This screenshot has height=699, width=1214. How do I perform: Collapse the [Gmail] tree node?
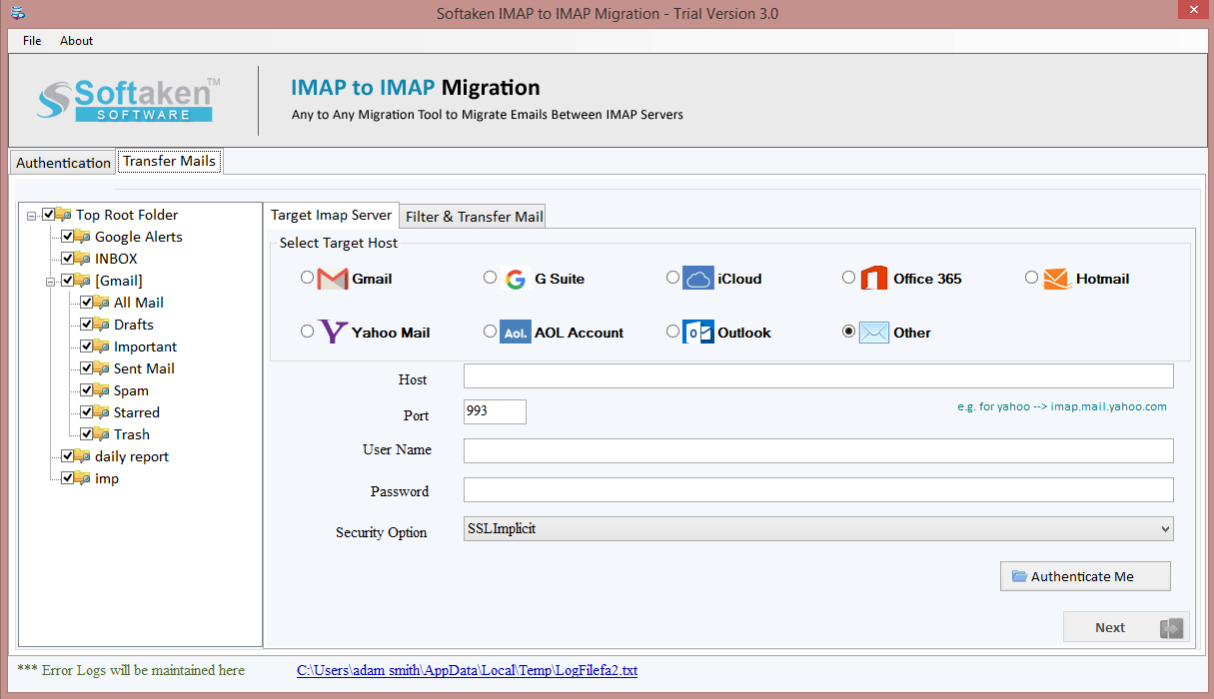(50, 280)
